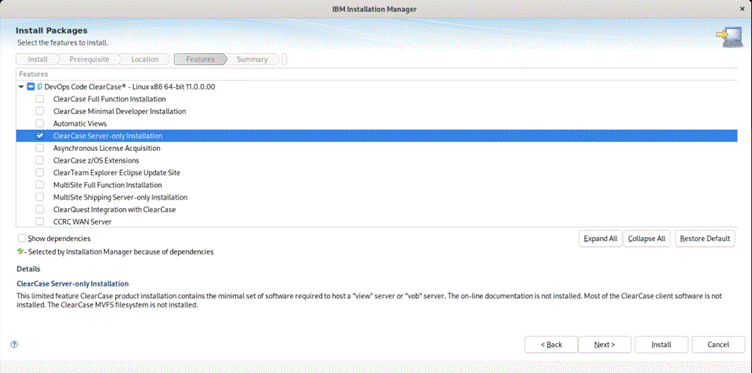Click the Expand All button

600,238
